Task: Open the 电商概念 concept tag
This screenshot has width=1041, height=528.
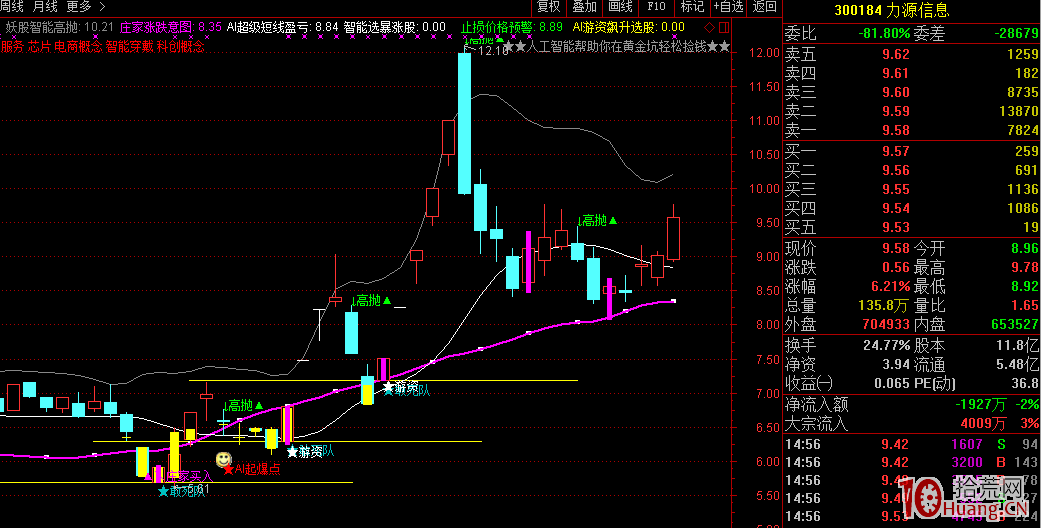Action: (x=78, y=46)
